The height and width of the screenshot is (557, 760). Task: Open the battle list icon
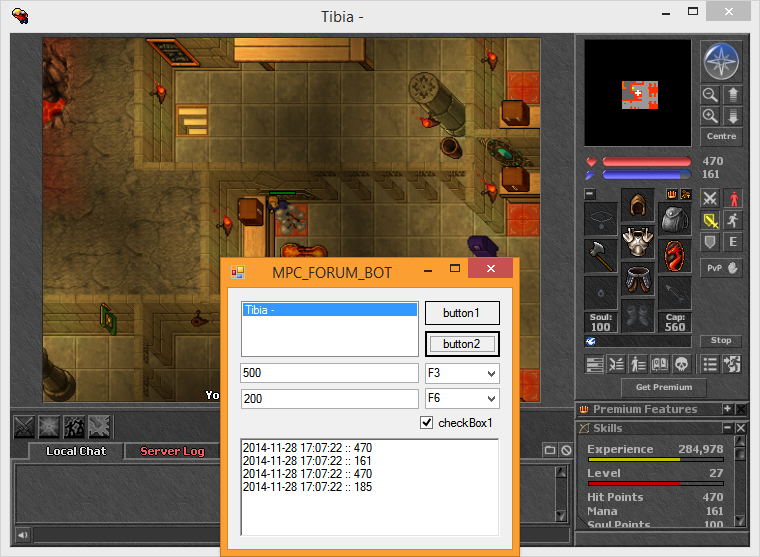pos(617,364)
